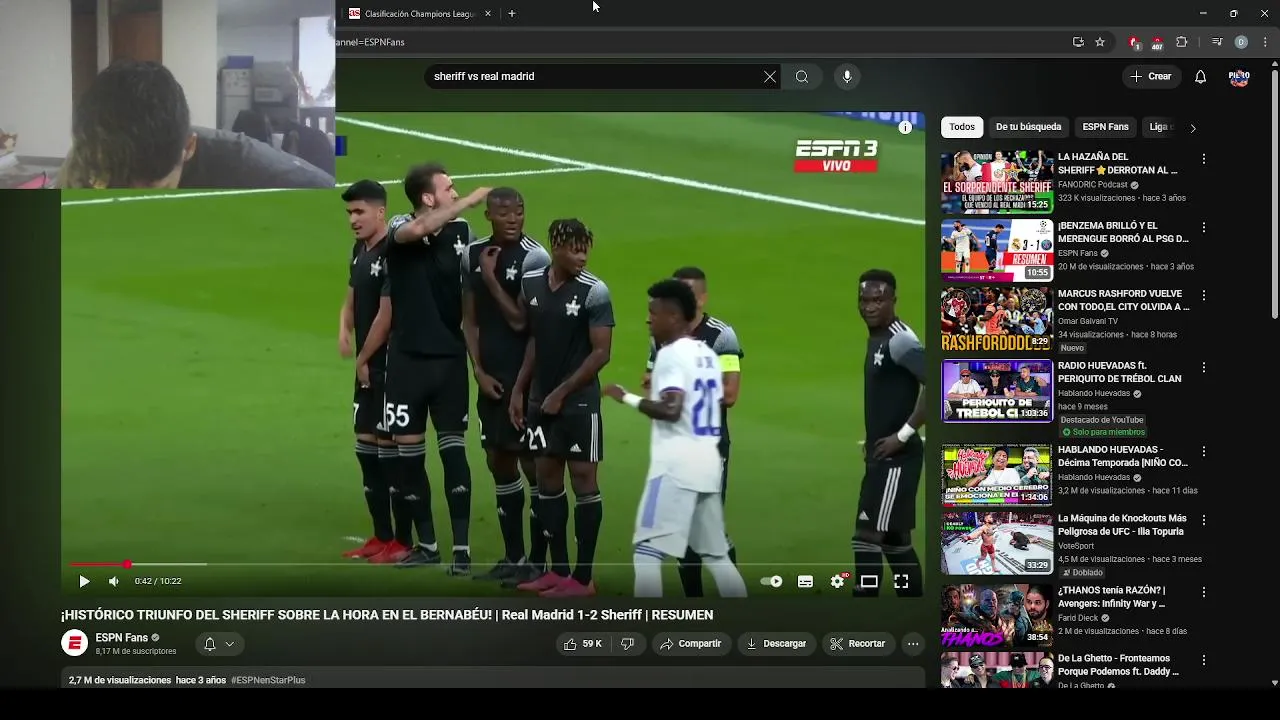Open a new browser tab

point(512,14)
